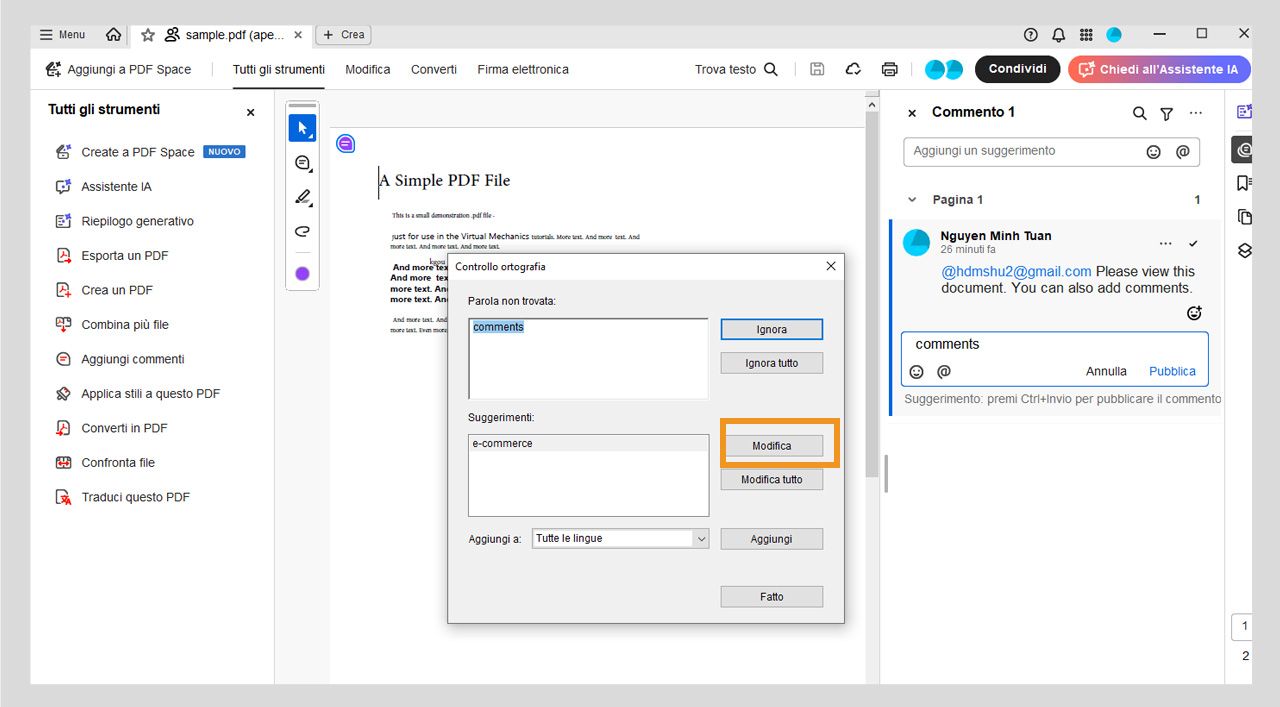Click the Aggiungi button in dialog
1280x707 pixels.
point(772,539)
